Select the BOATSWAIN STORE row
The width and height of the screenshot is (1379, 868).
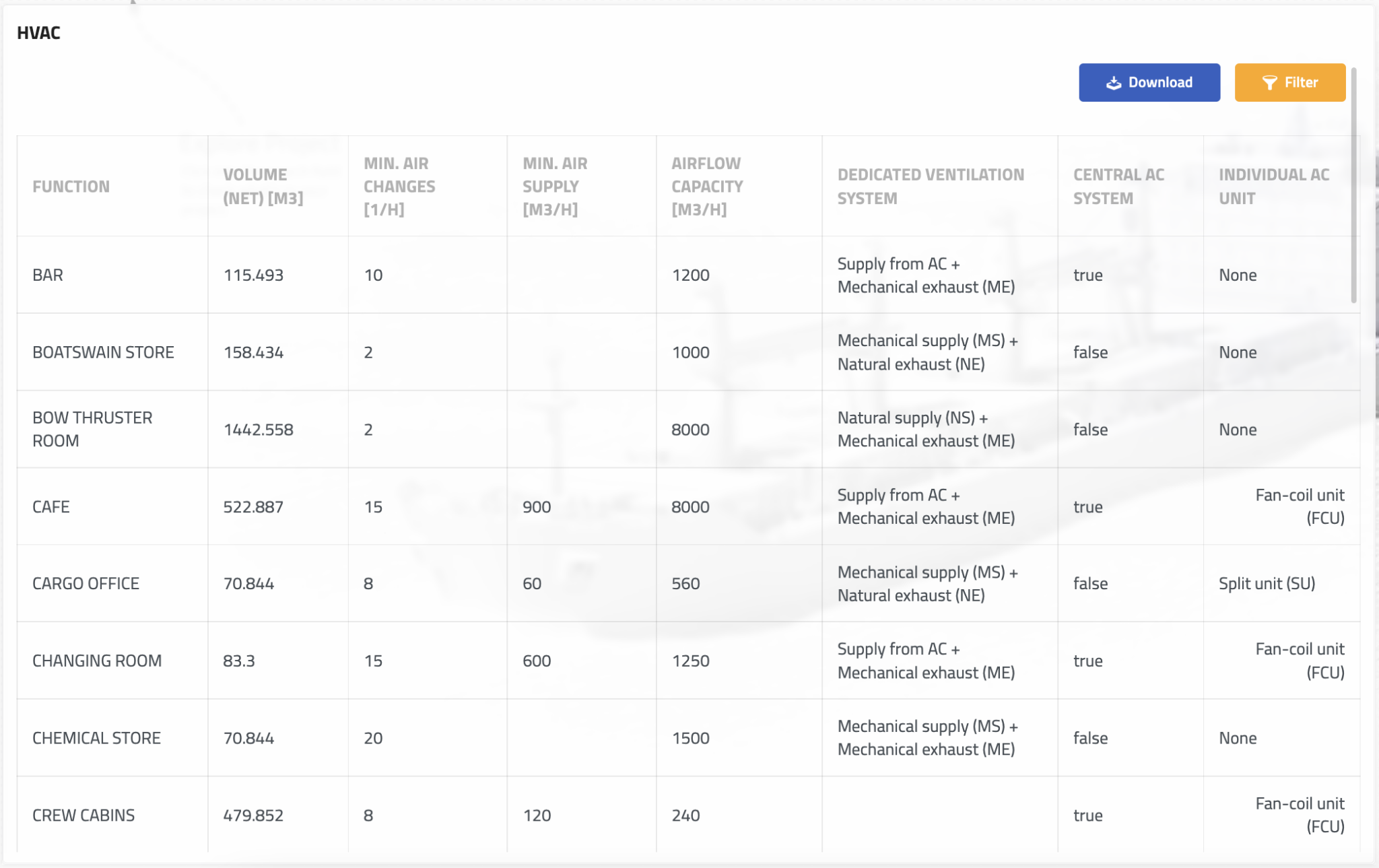103,352
